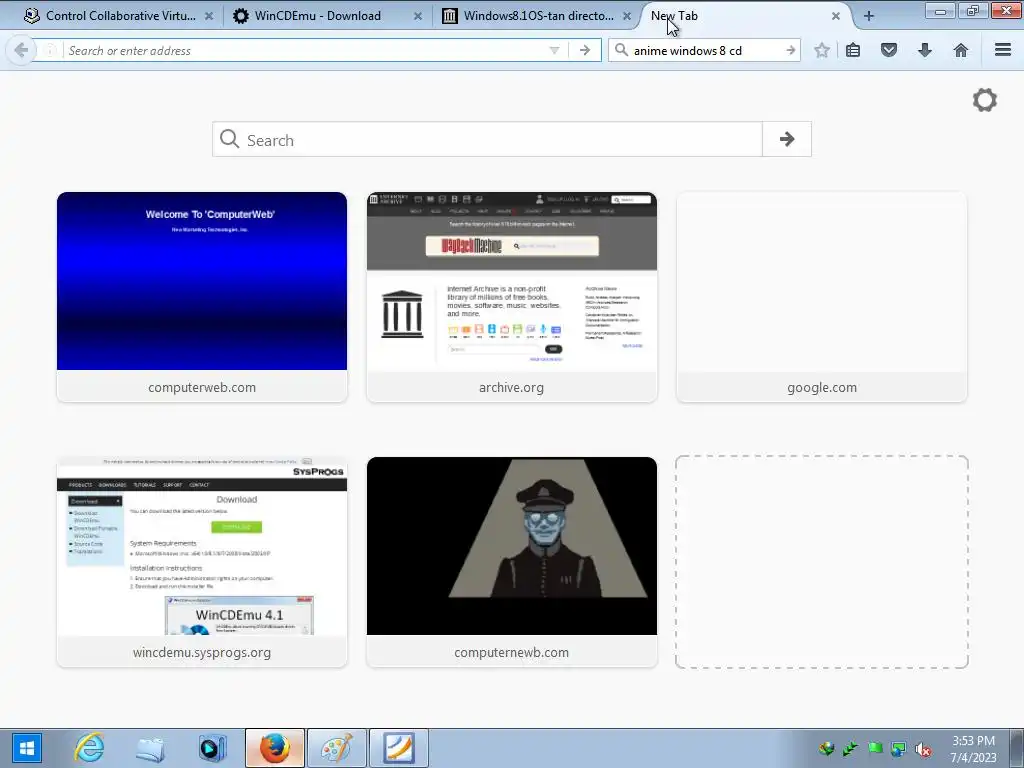Open File Explorer from taskbar
Image resolution: width=1024 pixels, height=768 pixels.
150,748
